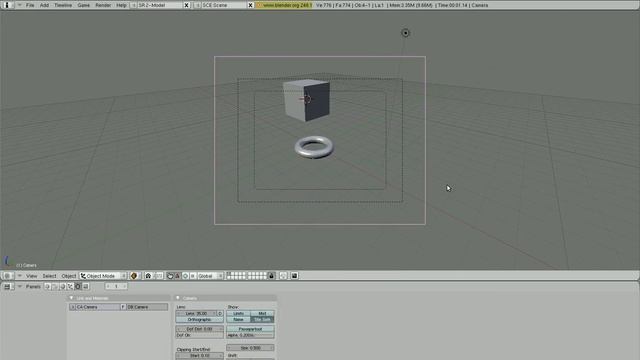Click the SR:2-Model screen name field
This screenshot has width=640, height=360.
tap(160, 5)
